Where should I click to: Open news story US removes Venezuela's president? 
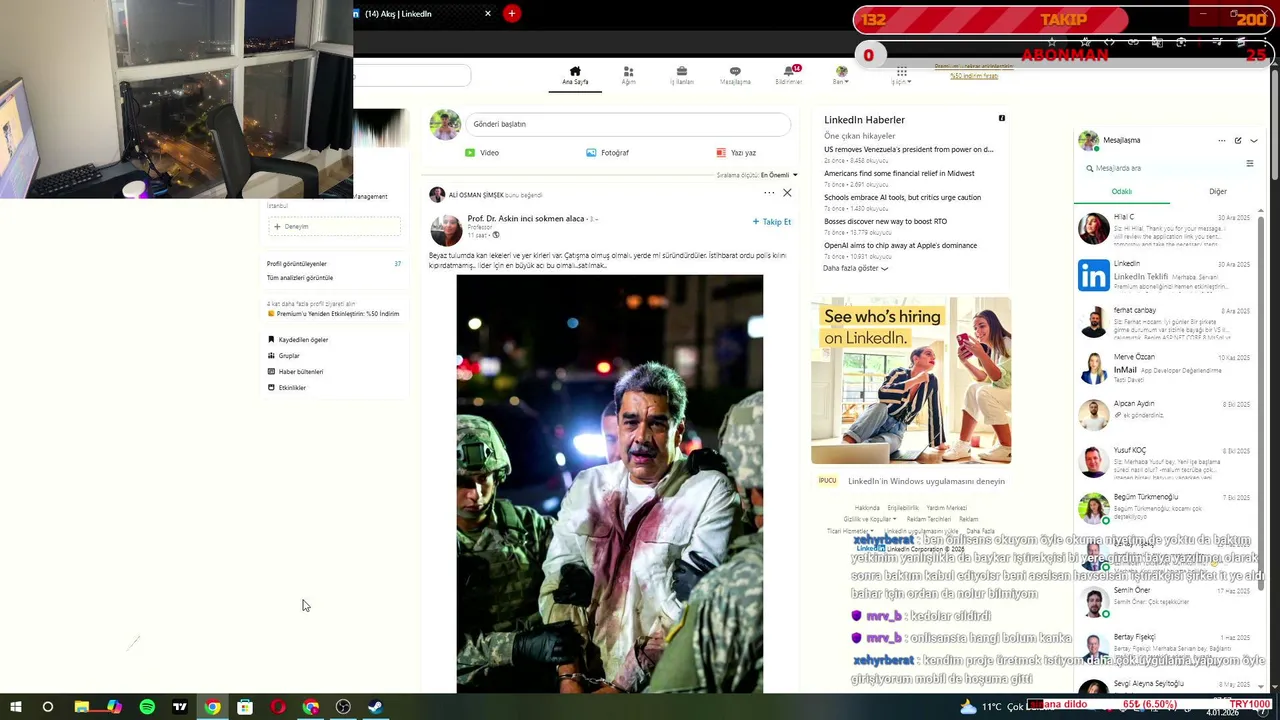coord(909,149)
